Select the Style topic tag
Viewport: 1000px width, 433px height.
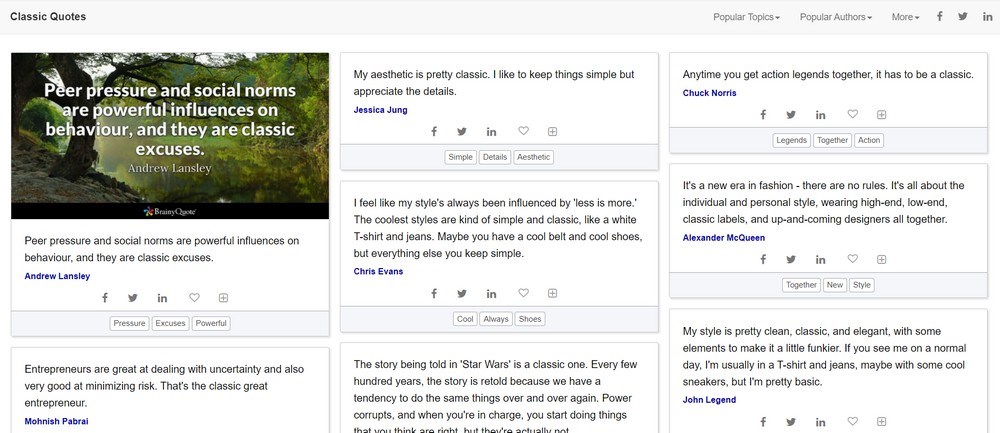pos(862,285)
